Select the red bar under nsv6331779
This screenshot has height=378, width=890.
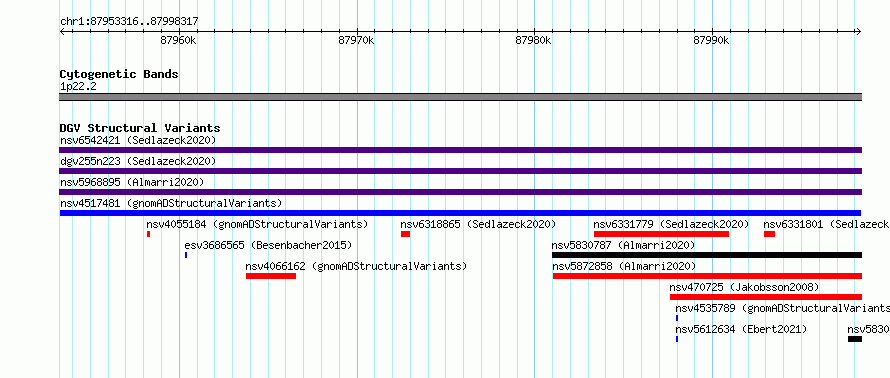[661, 234]
